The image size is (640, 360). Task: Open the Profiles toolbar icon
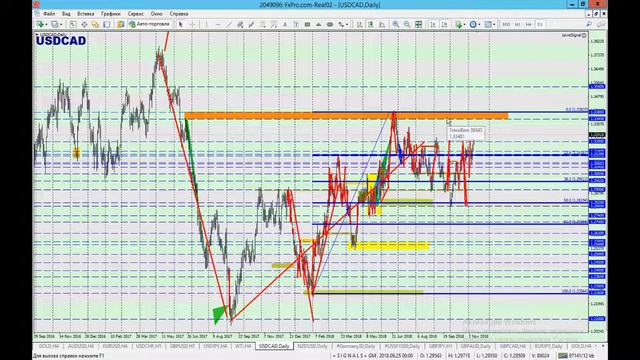click(54, 24)
